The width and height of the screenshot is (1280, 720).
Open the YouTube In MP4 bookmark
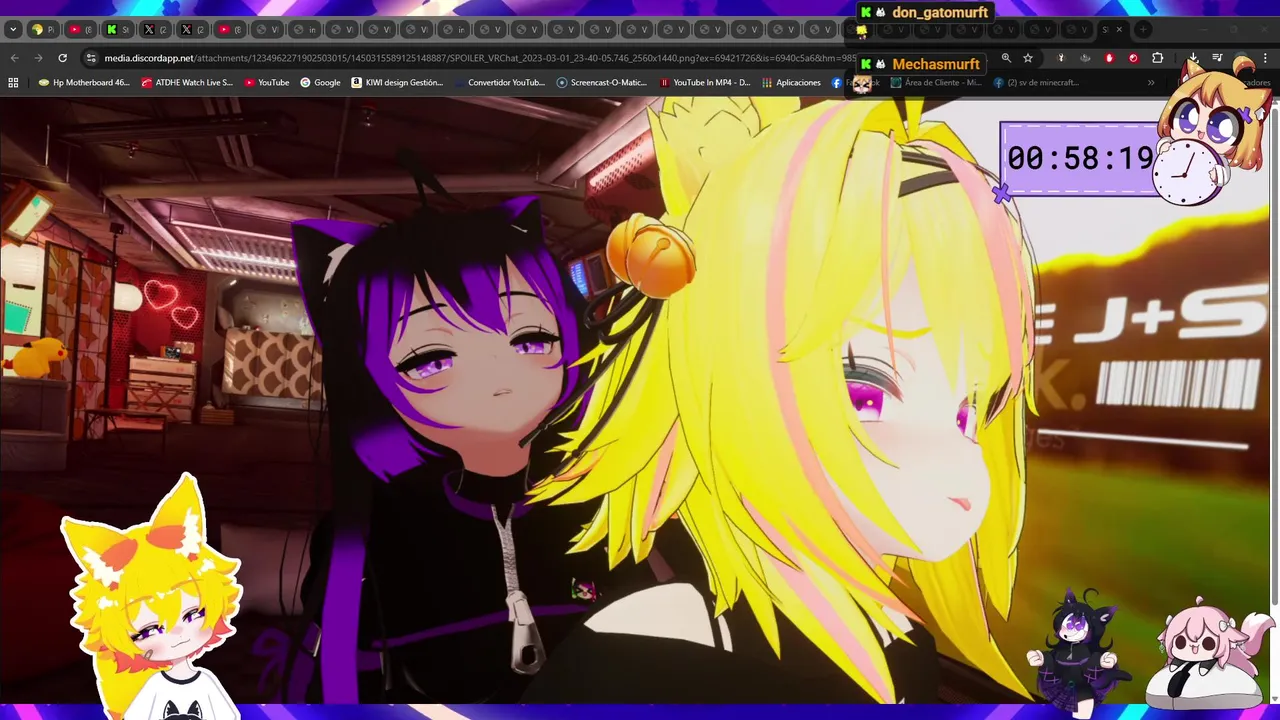pos(706,83)
